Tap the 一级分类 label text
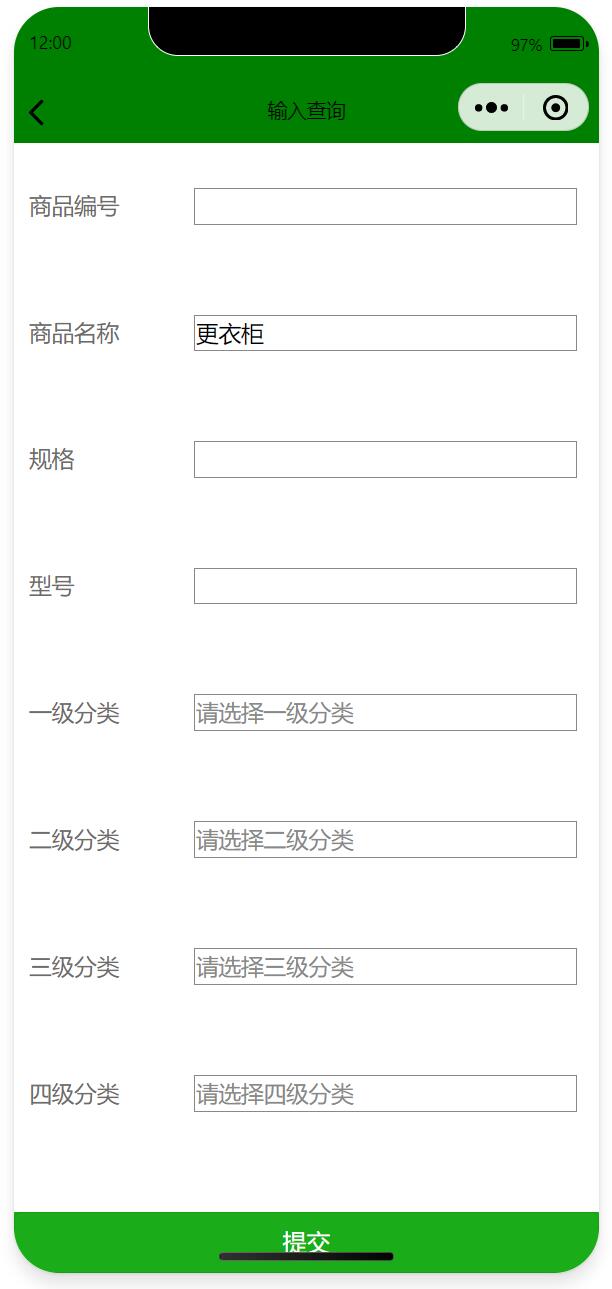This screenshot has width=612, height=1289. pyautogui.click(x=74, y=714)
